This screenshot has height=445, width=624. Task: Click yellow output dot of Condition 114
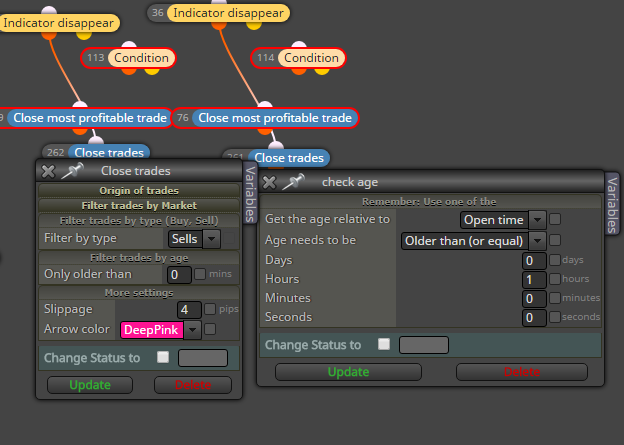pyautogui.click(x=322, y=71)
